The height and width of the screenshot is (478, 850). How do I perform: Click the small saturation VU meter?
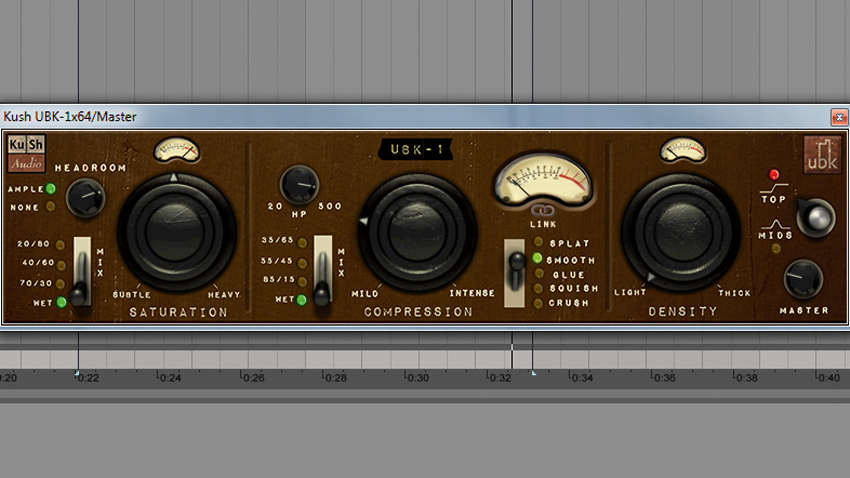[x=177, y=150]
